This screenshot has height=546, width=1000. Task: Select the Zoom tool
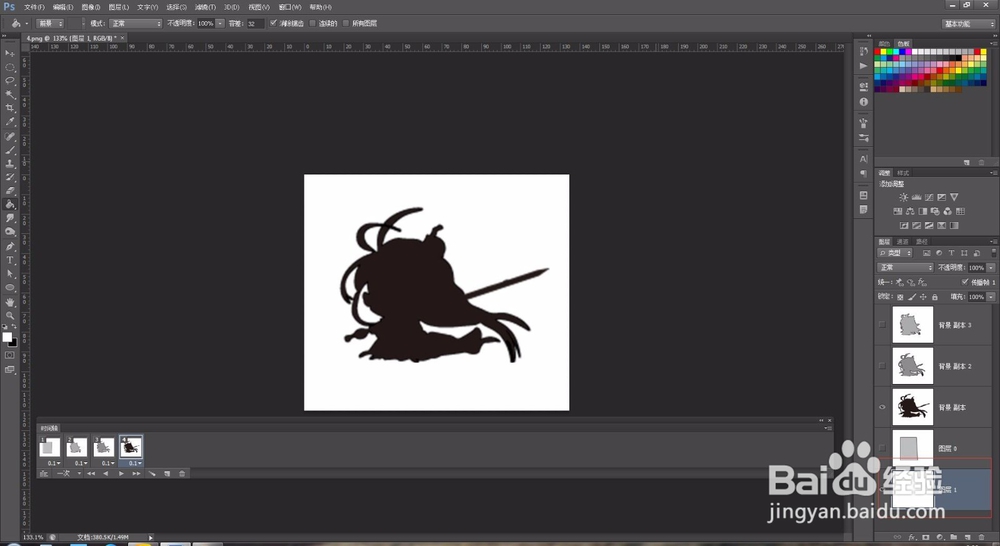click(x=10, y=315)
